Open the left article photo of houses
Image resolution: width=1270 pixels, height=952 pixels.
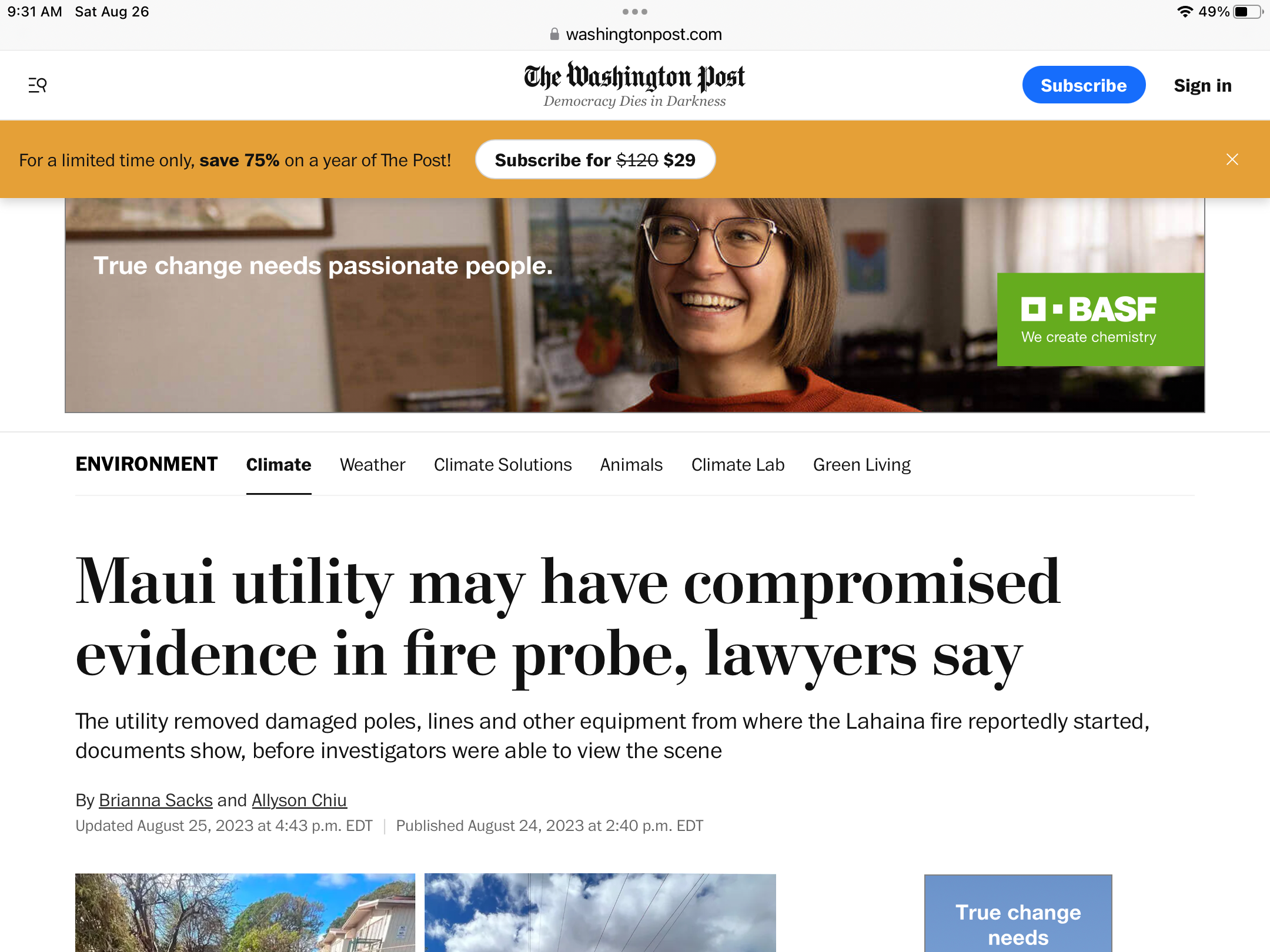(x=245, y=913)
